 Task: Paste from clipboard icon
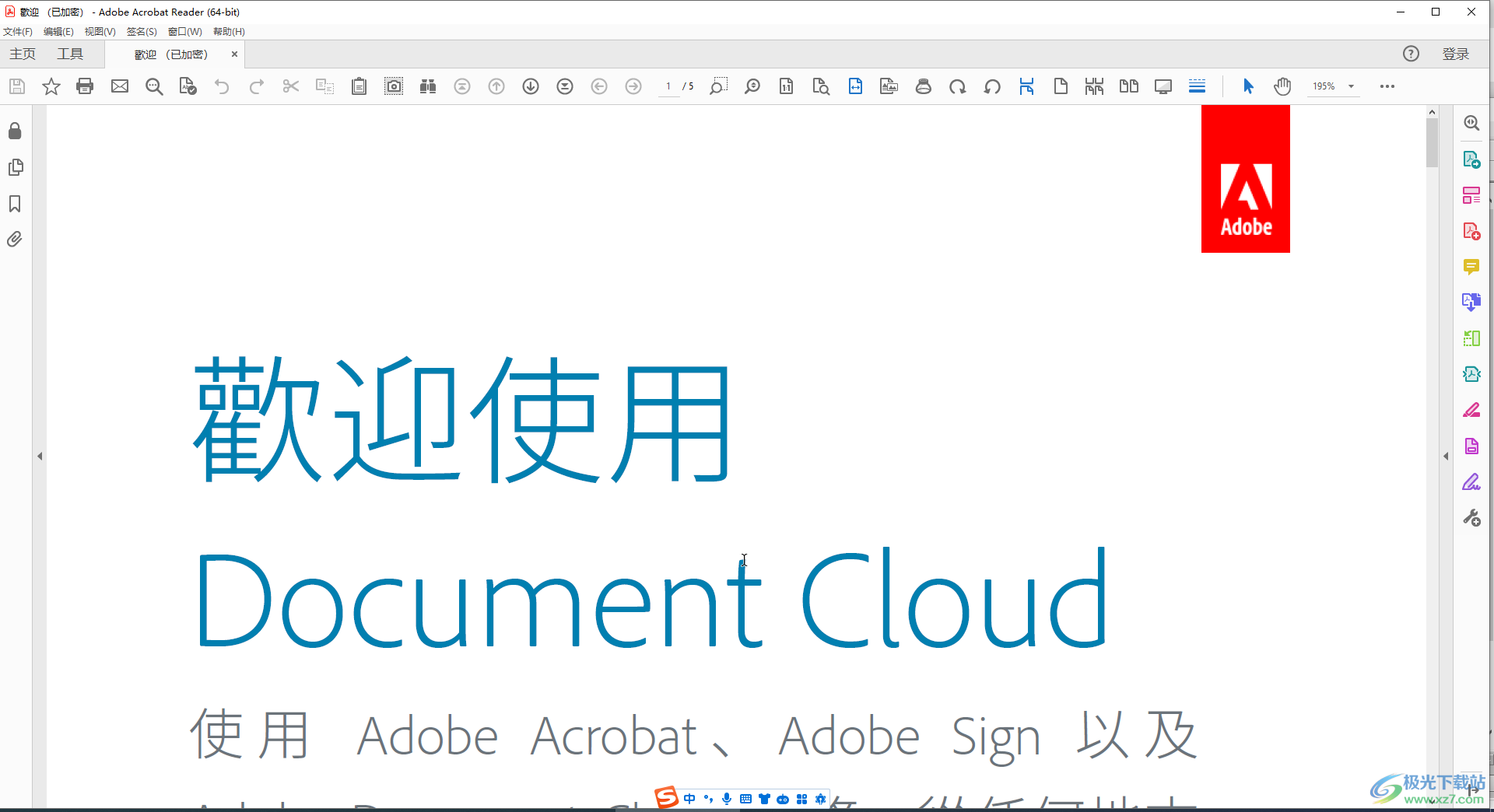[x=359, y=86]
